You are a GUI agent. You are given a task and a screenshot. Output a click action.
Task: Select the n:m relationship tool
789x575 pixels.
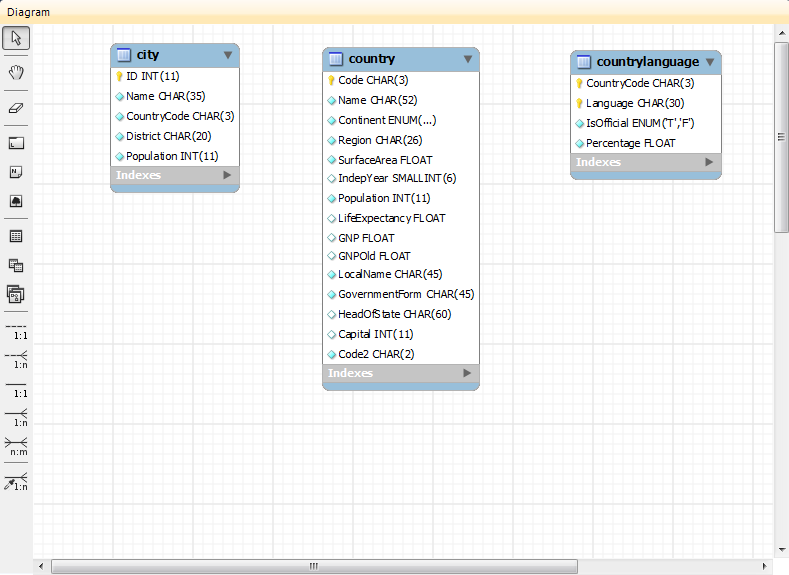(16, 446)
